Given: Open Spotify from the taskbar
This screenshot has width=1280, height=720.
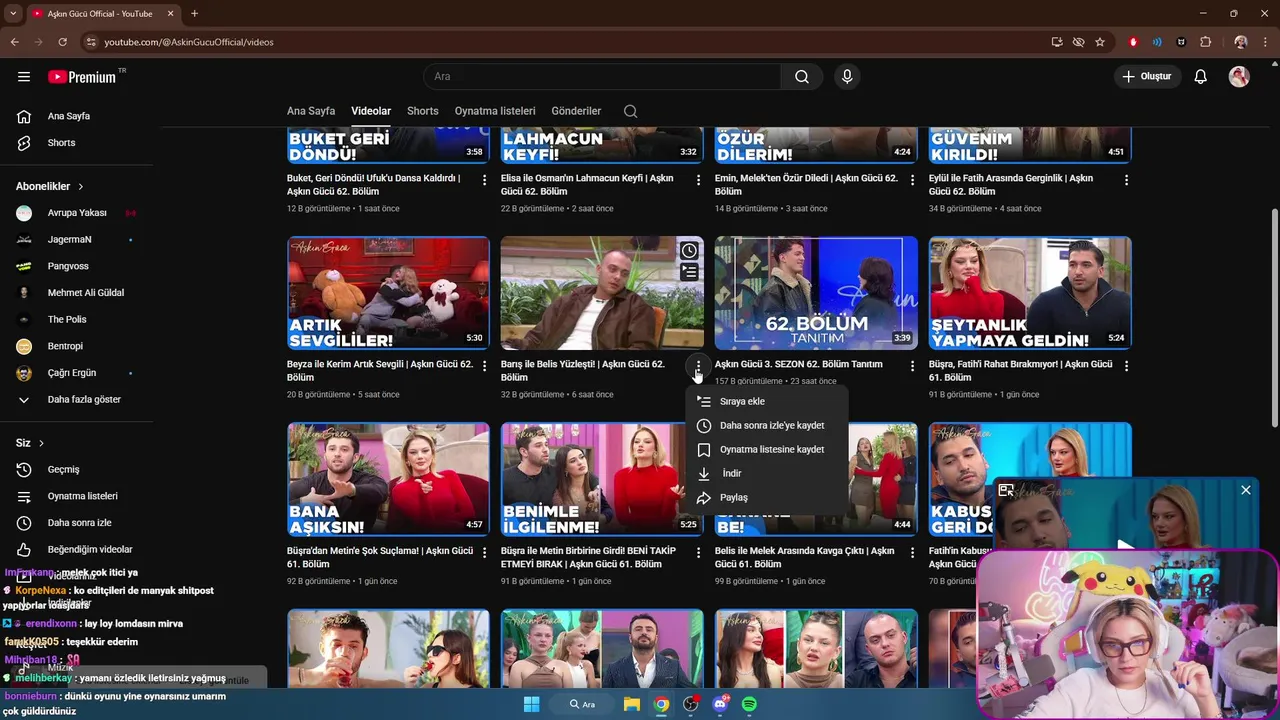Looking at the screenshot, I should pos(749,704).
